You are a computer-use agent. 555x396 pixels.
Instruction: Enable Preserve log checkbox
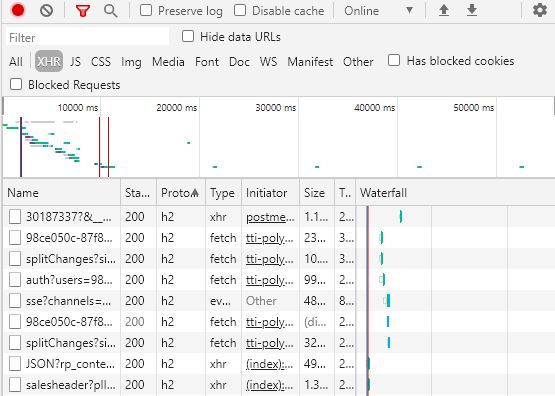pyautogui.click(x=146, y=10)
